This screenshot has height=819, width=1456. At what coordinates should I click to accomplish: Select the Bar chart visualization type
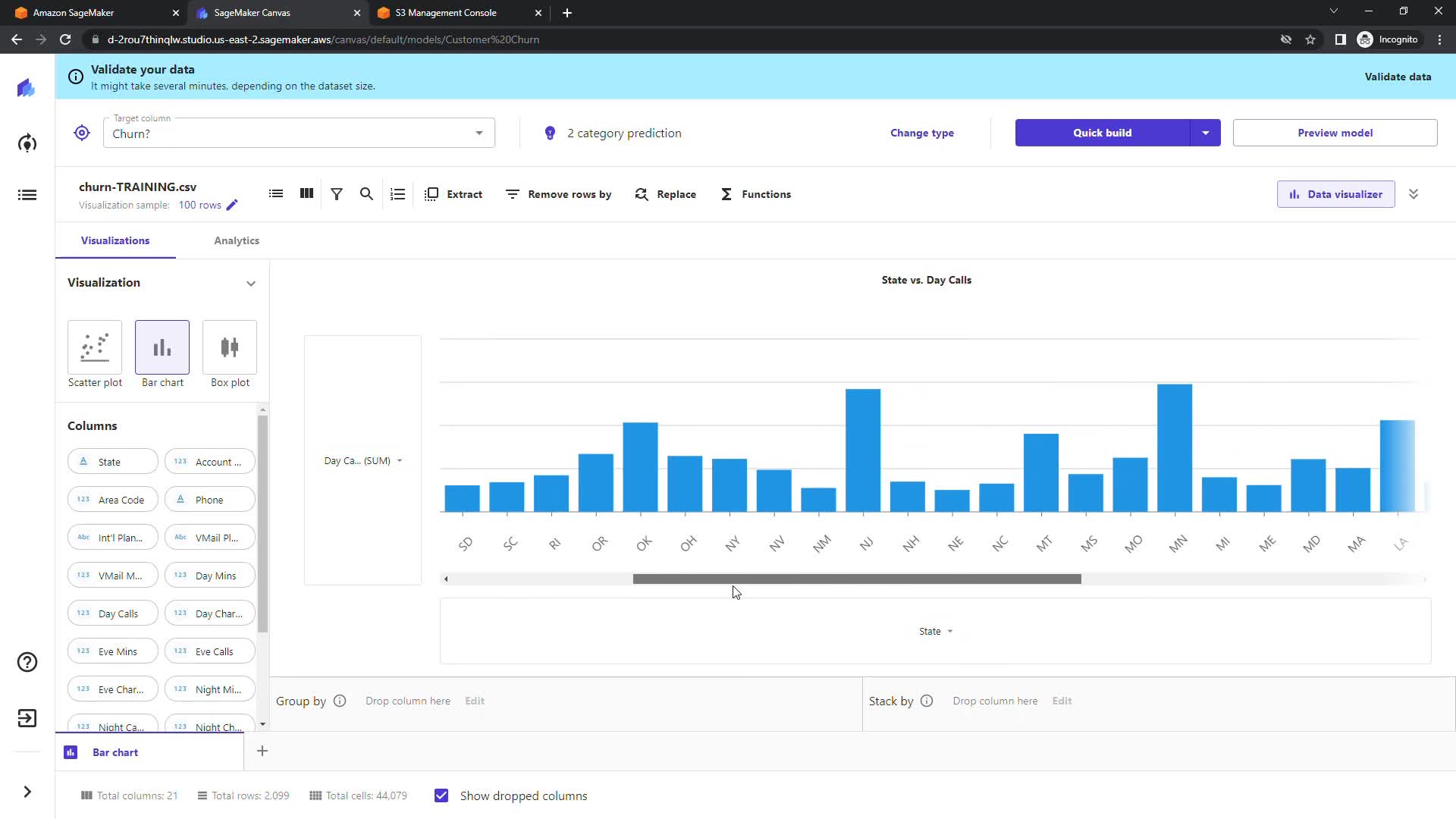click(x=162, y=347)
